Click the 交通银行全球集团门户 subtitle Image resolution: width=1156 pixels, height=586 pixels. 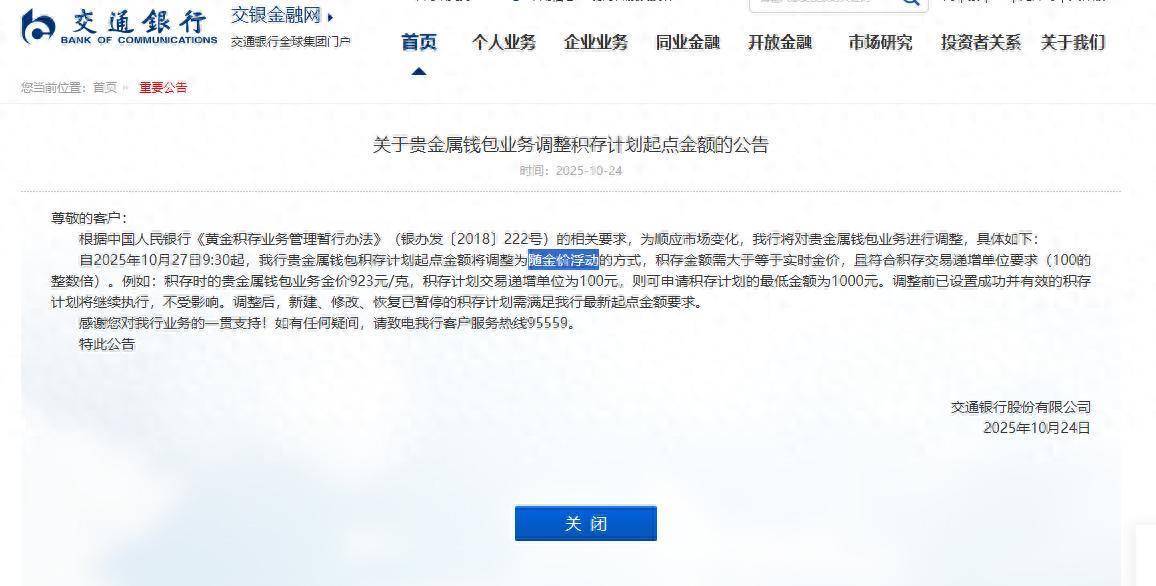tap(290, 42)
